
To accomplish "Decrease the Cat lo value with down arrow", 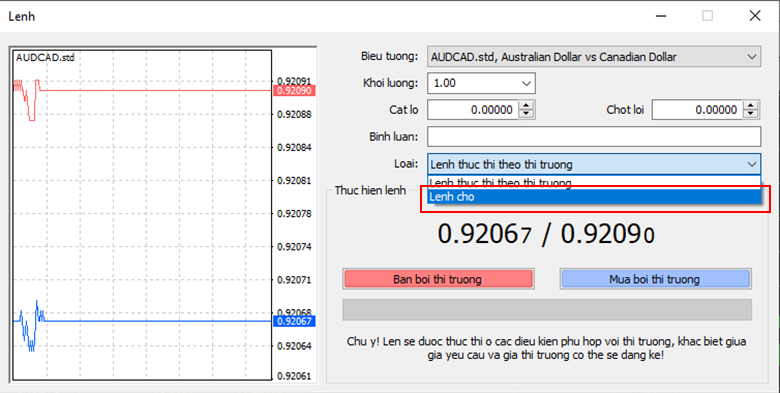I will tap(526, 114).
